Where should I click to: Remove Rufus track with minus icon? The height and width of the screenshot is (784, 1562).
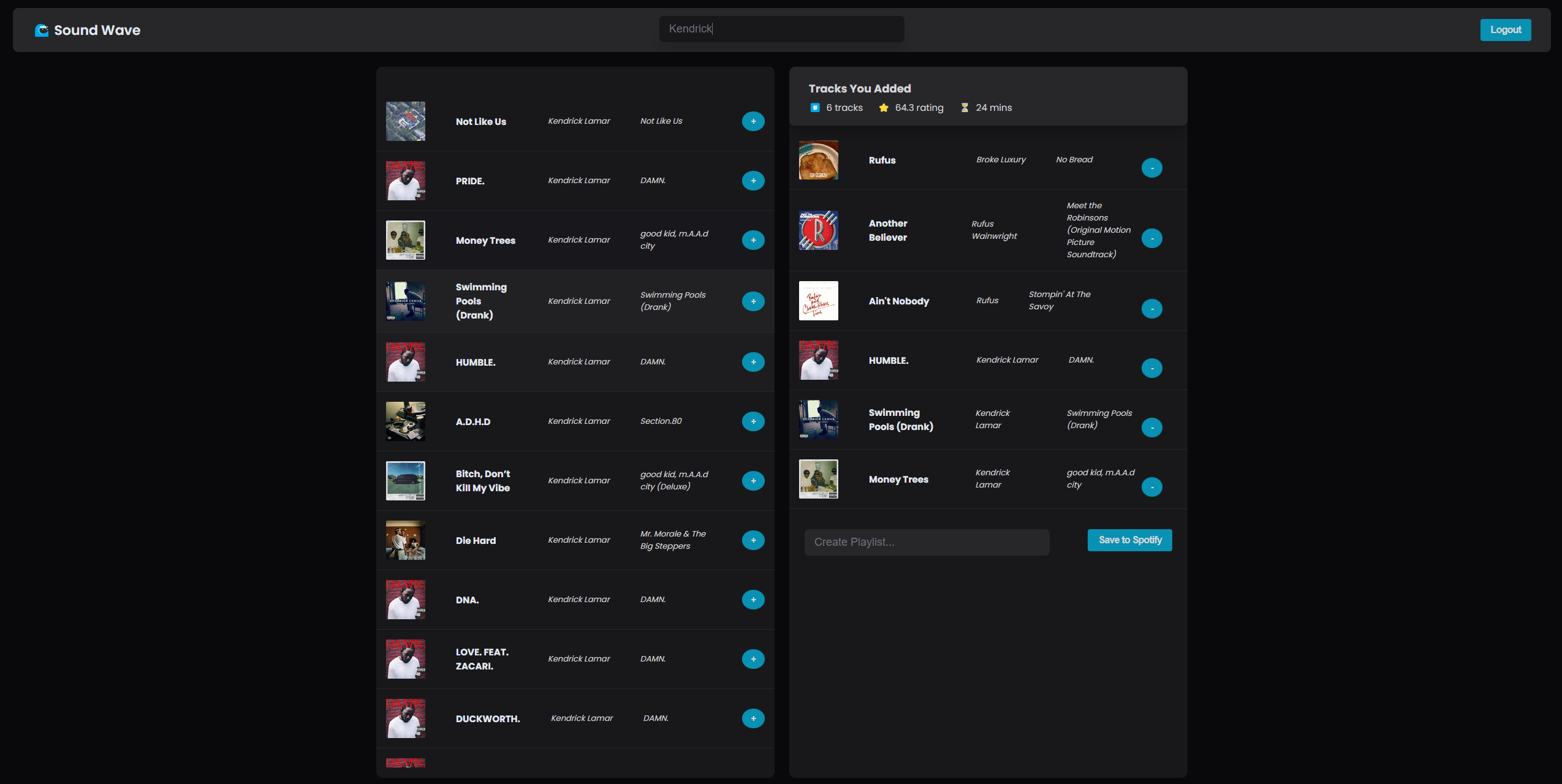coord(1151,168)
